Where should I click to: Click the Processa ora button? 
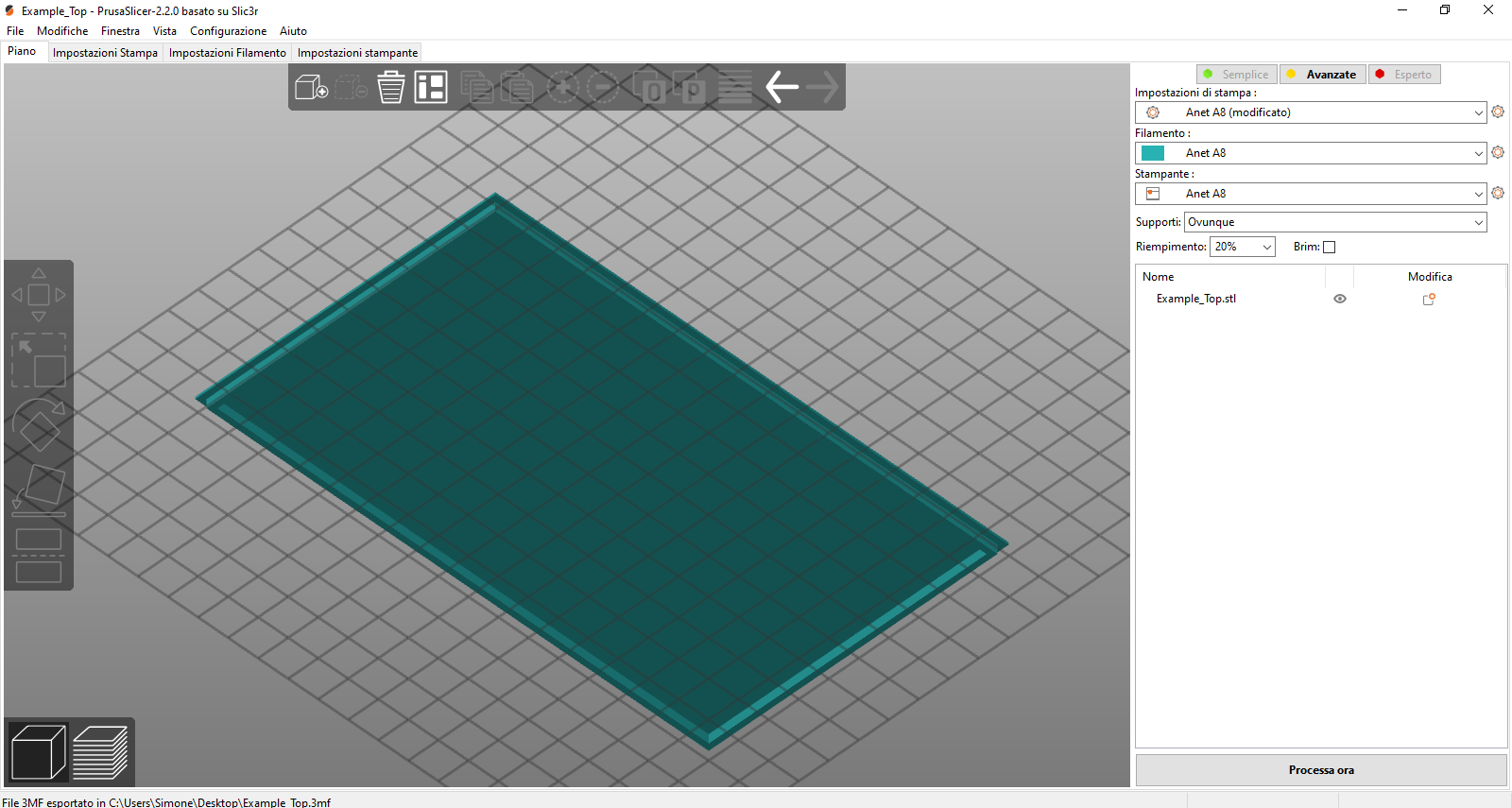tap(1321, 770)
